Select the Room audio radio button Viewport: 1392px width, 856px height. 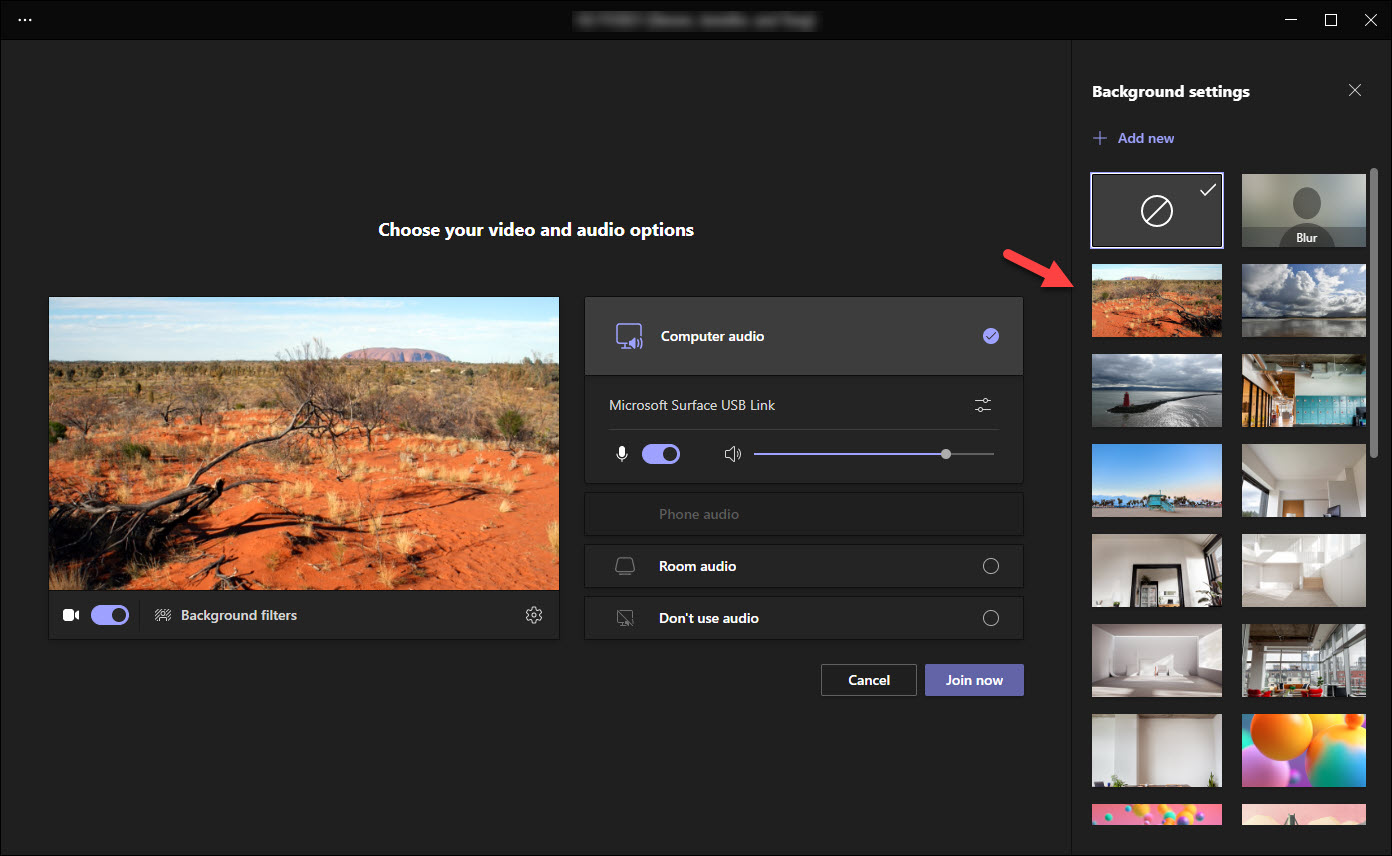pyautogui.click(x=990, y=566)
